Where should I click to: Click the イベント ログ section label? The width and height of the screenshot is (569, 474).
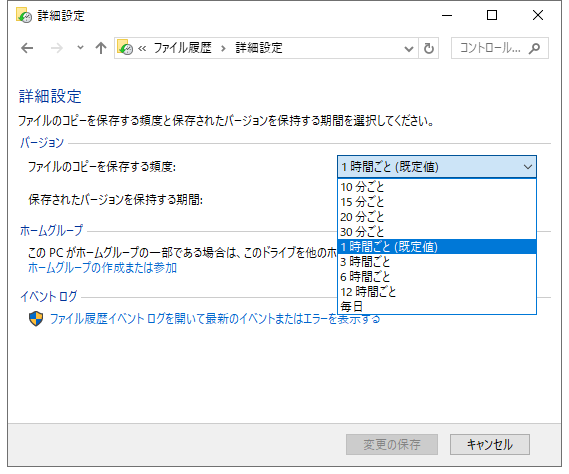(49, 297)
